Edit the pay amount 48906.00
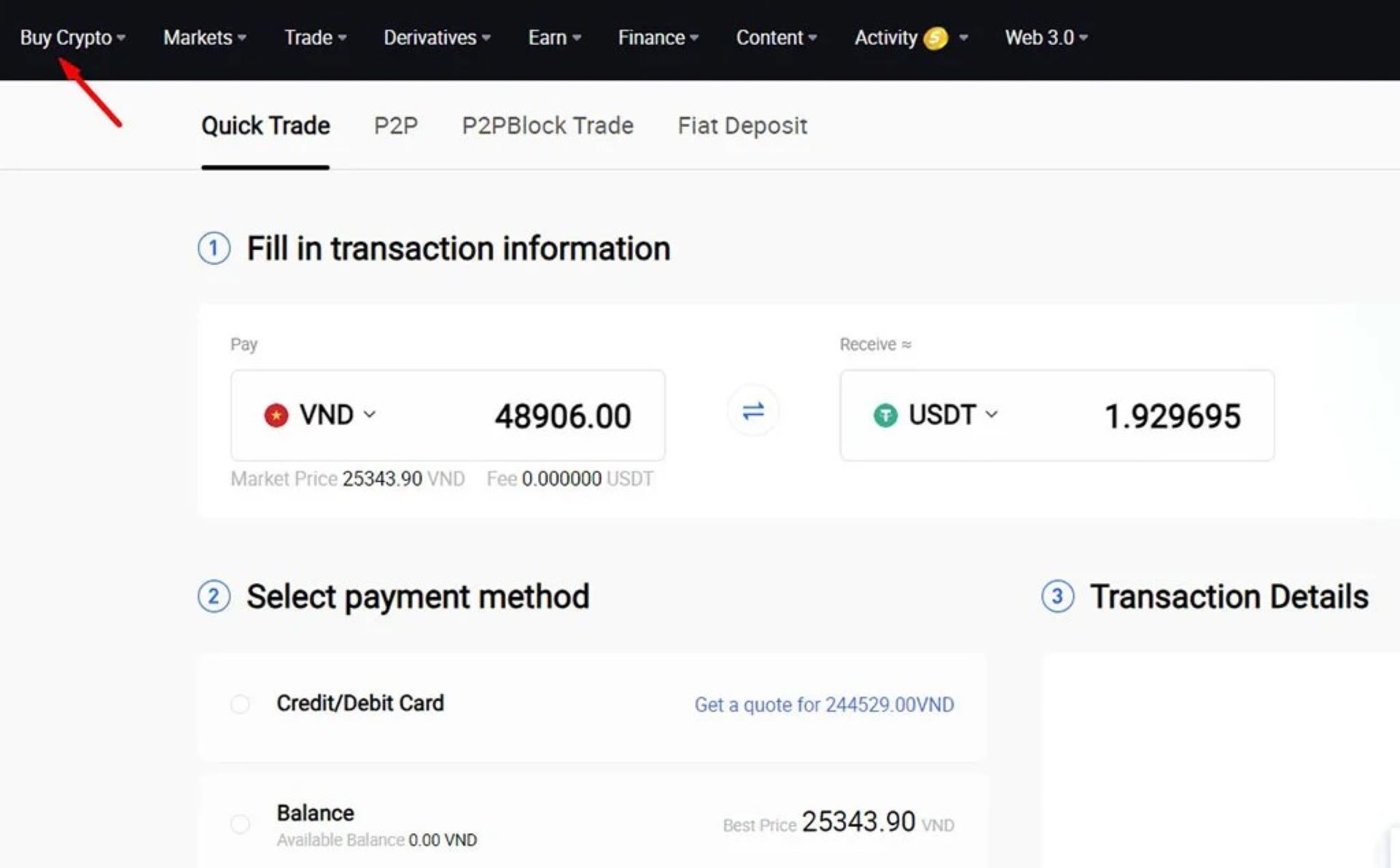Viewport: 1400px width, 868px height. pos(562,416)
